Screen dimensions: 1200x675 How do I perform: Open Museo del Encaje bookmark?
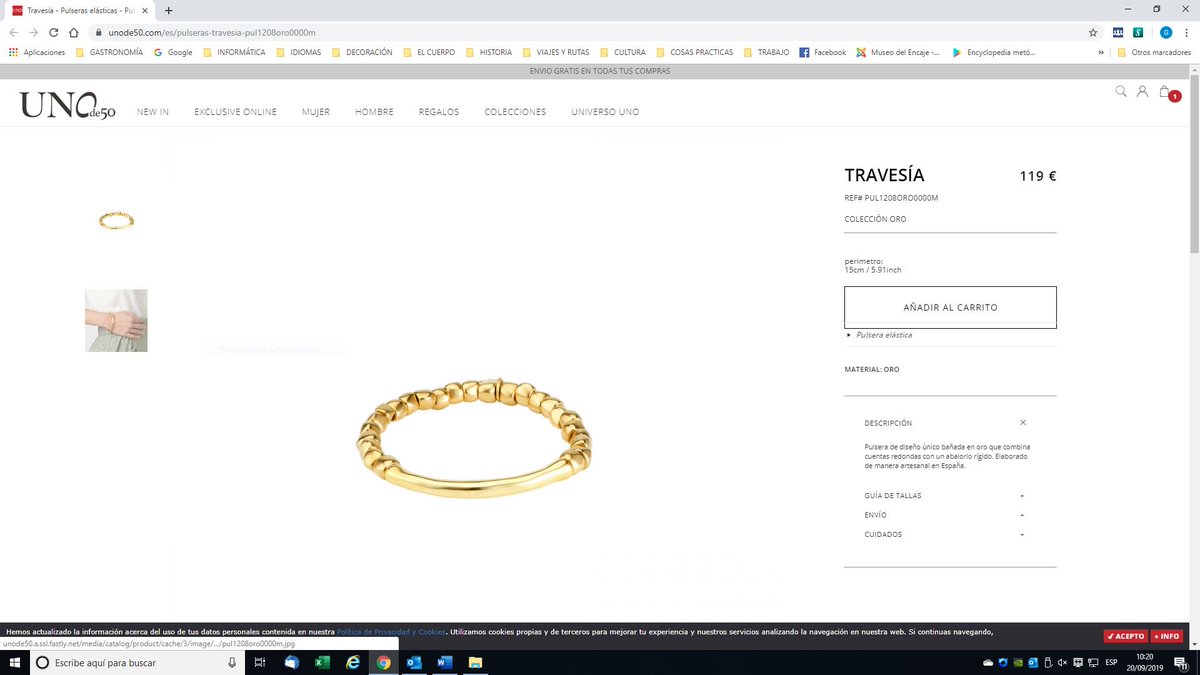pos(897,52)
